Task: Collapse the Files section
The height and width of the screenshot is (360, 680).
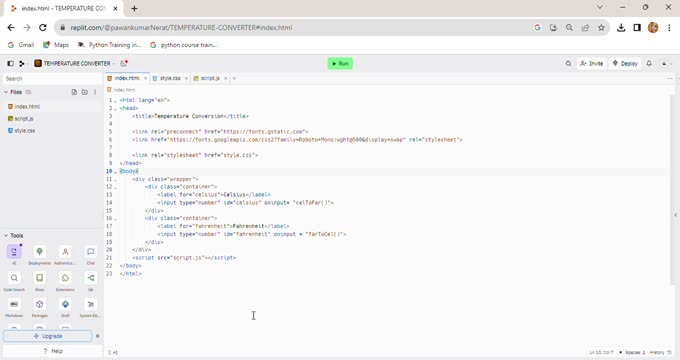Action: click(x=6, y=92)
